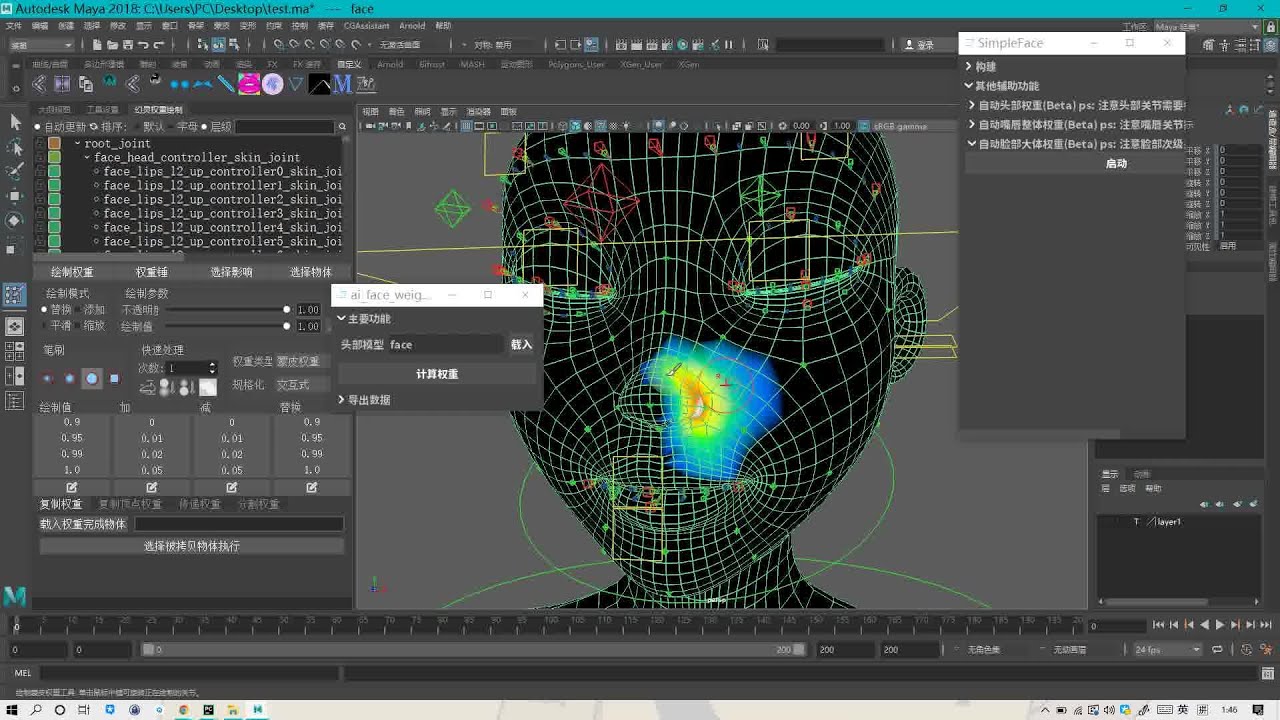Click the blue M shelf icon
This screenshot has width=1280, height=720.
[343, 84]
